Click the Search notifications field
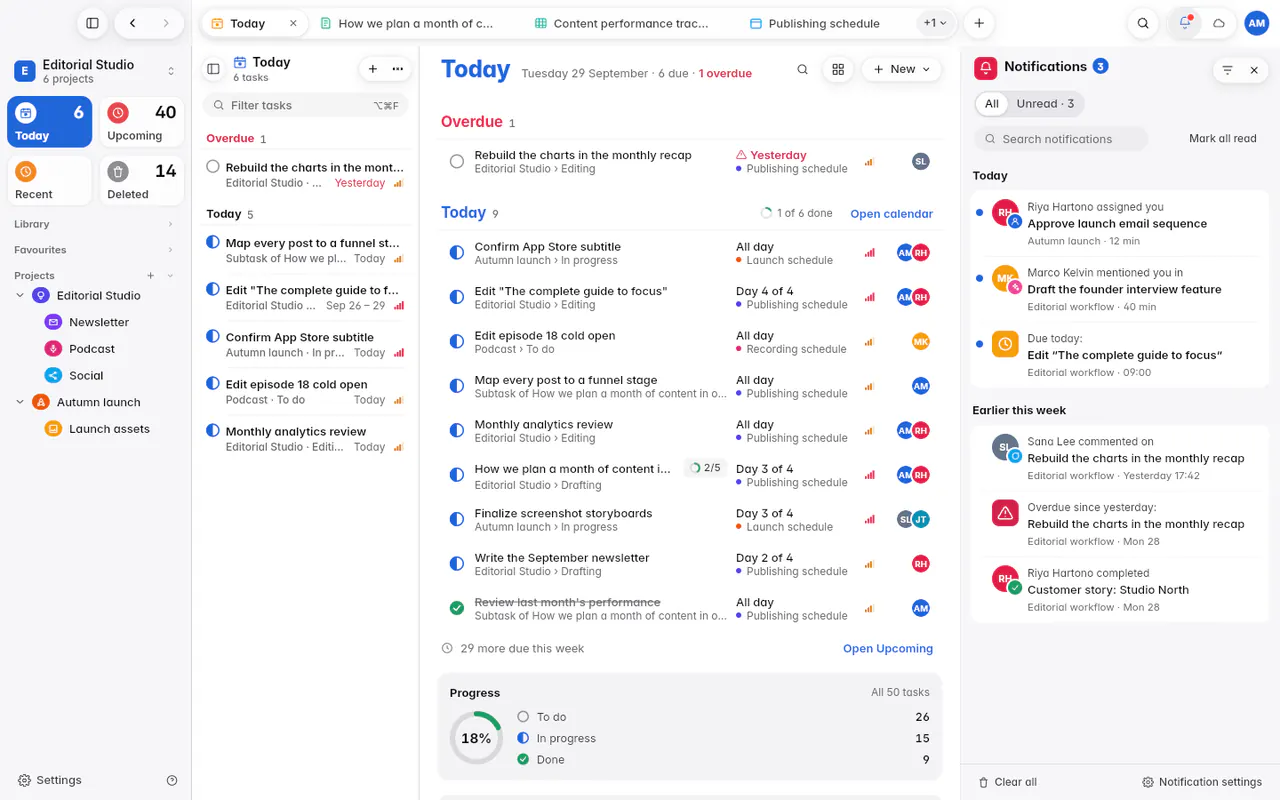 click(1061, 139)
